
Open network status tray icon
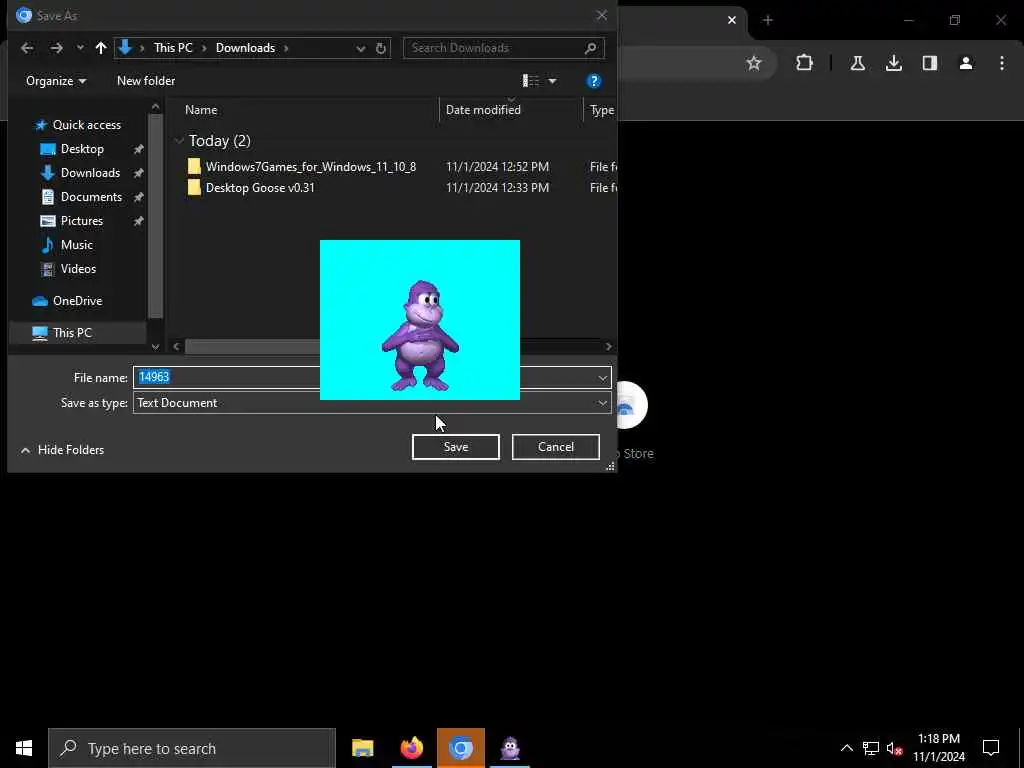click(x=871, y=748)
